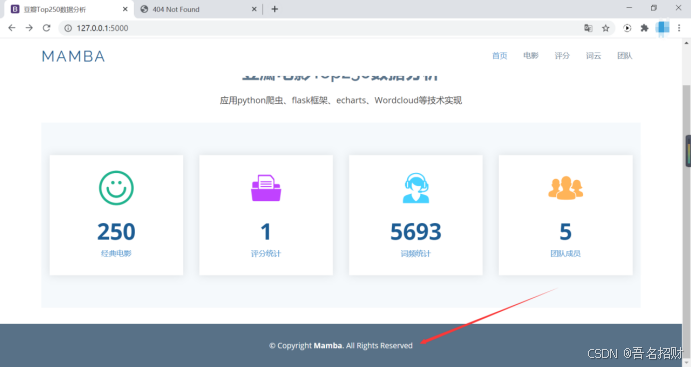Click the purple folder documents icon
The height and width of the screenshot is (368, 692).
click(x=266, y=188)
